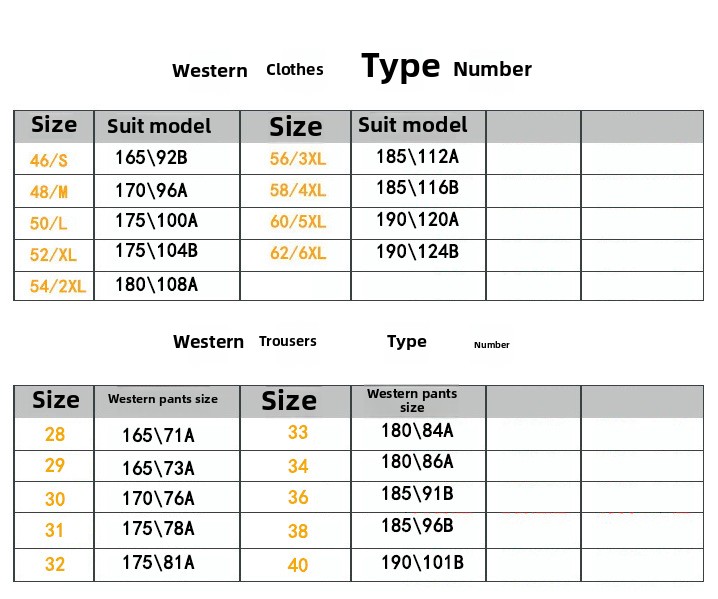Select suit model 175\104B
This screenshot has width=718, height=599.
(156, 251)
